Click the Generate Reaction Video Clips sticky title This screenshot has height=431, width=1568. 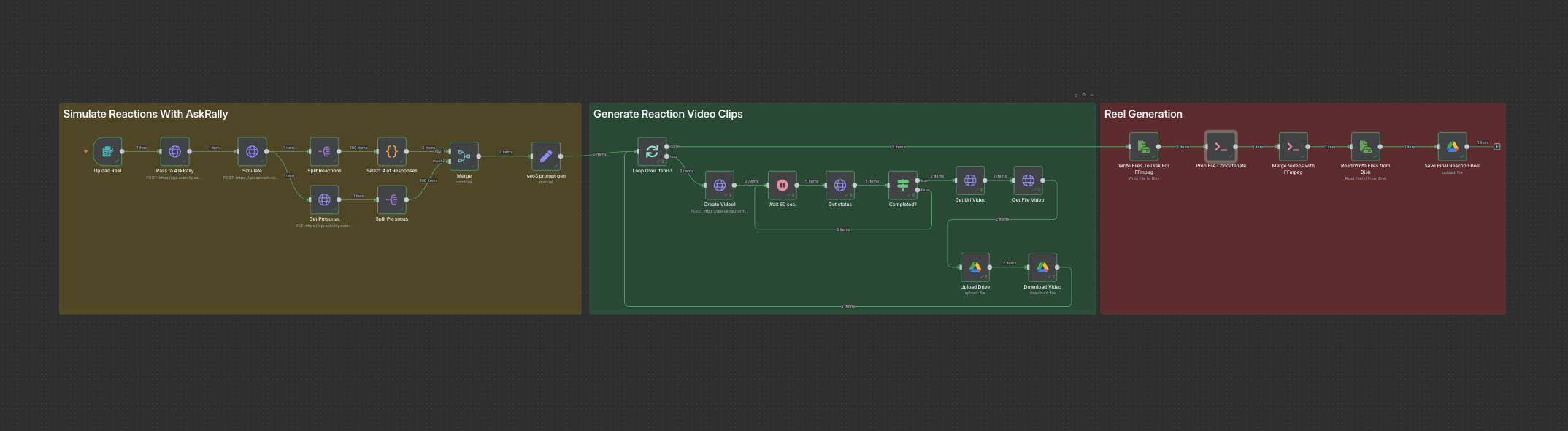coord(668,114)
